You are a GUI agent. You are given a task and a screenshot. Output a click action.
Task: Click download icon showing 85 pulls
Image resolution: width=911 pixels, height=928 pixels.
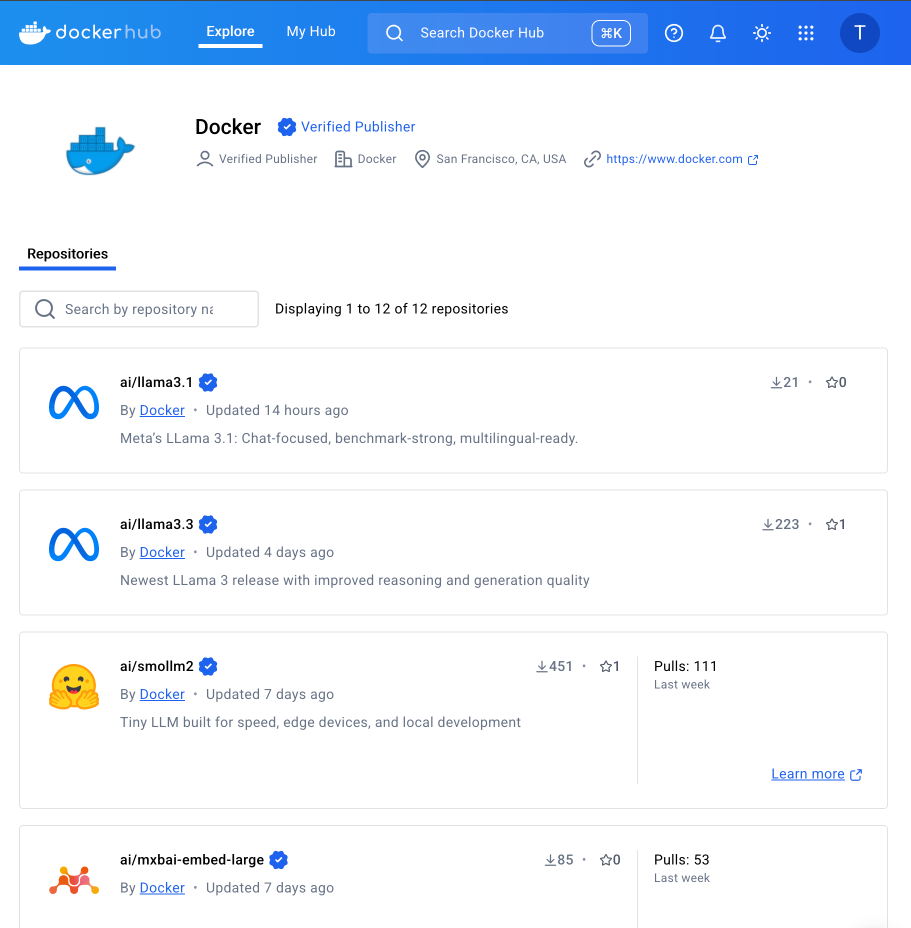(551, 861)
